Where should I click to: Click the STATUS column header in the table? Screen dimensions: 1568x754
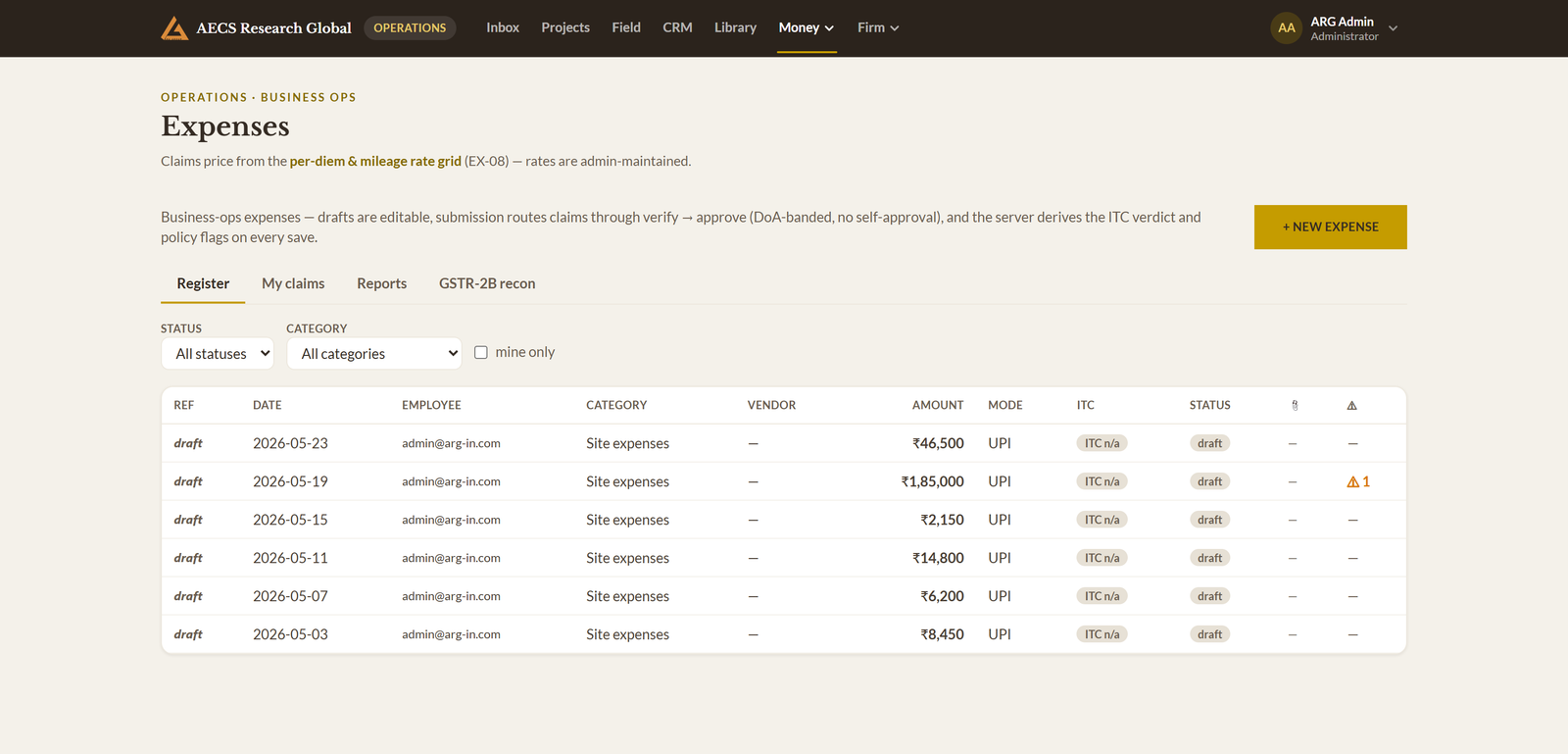point(1209,405)
